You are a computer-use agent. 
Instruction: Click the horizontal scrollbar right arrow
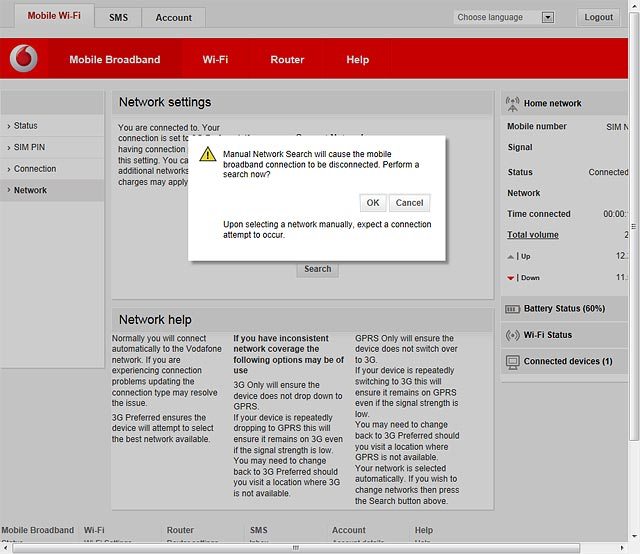coord(622,548)
